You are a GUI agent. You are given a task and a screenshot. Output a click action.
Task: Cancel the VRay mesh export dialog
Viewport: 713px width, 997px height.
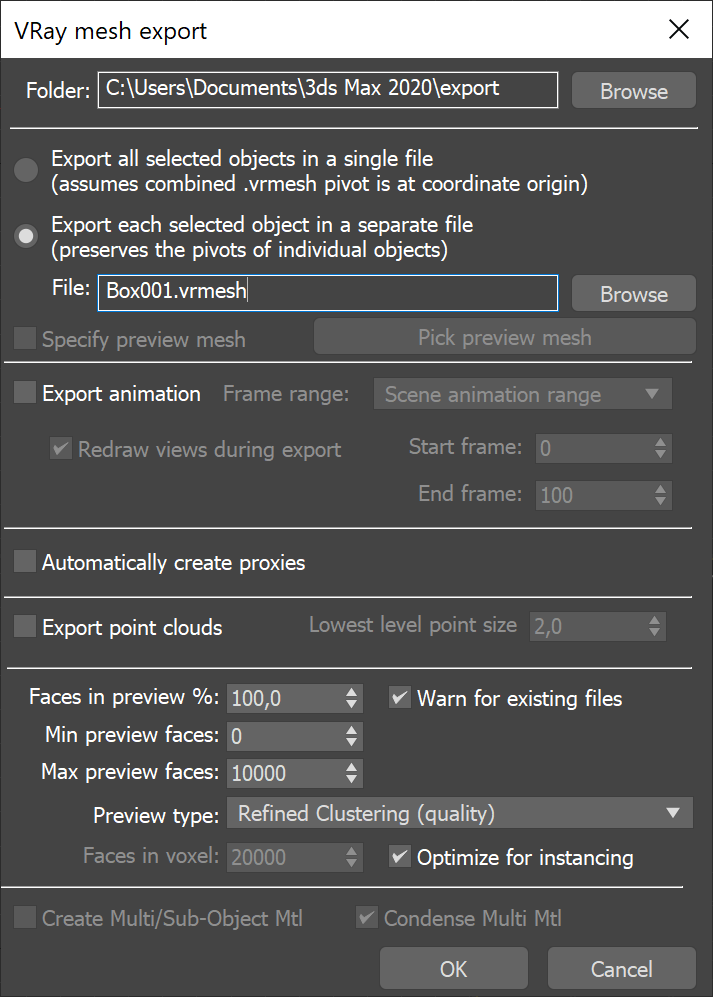(x=621, y=968)
